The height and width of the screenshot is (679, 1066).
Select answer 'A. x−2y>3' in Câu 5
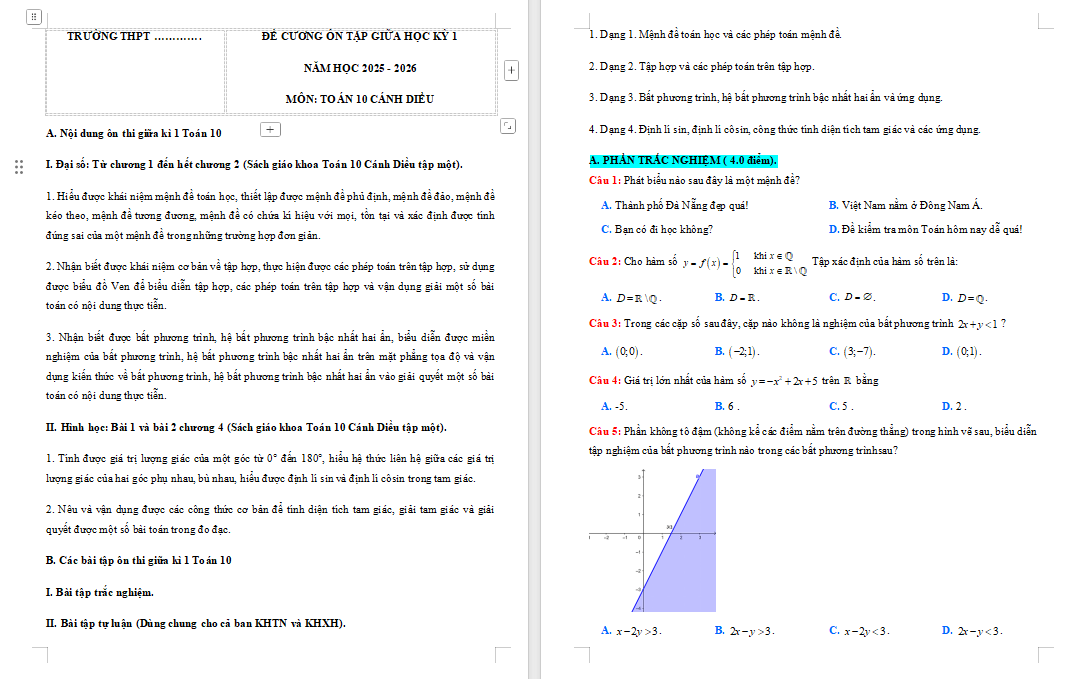click(x=632, y=631)
